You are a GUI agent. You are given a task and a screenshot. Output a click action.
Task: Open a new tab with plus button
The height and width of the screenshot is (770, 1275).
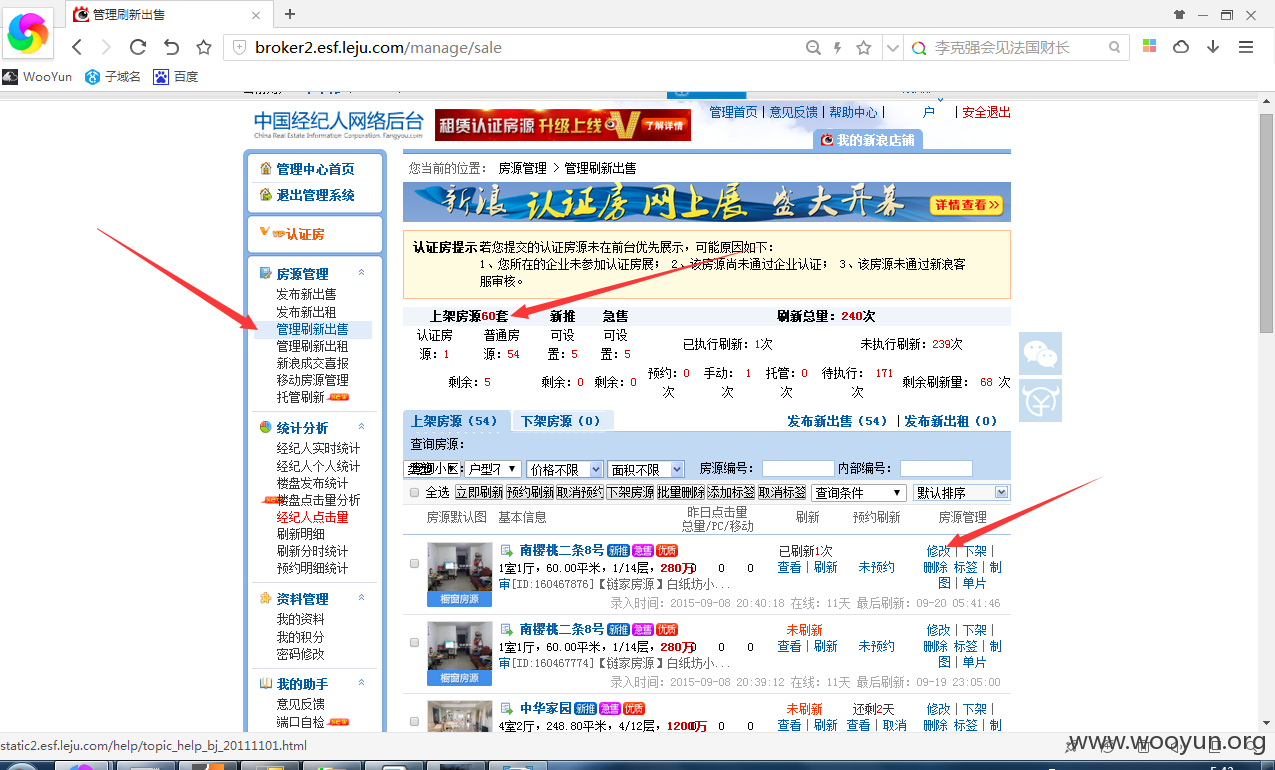click(x=290, y=14)
